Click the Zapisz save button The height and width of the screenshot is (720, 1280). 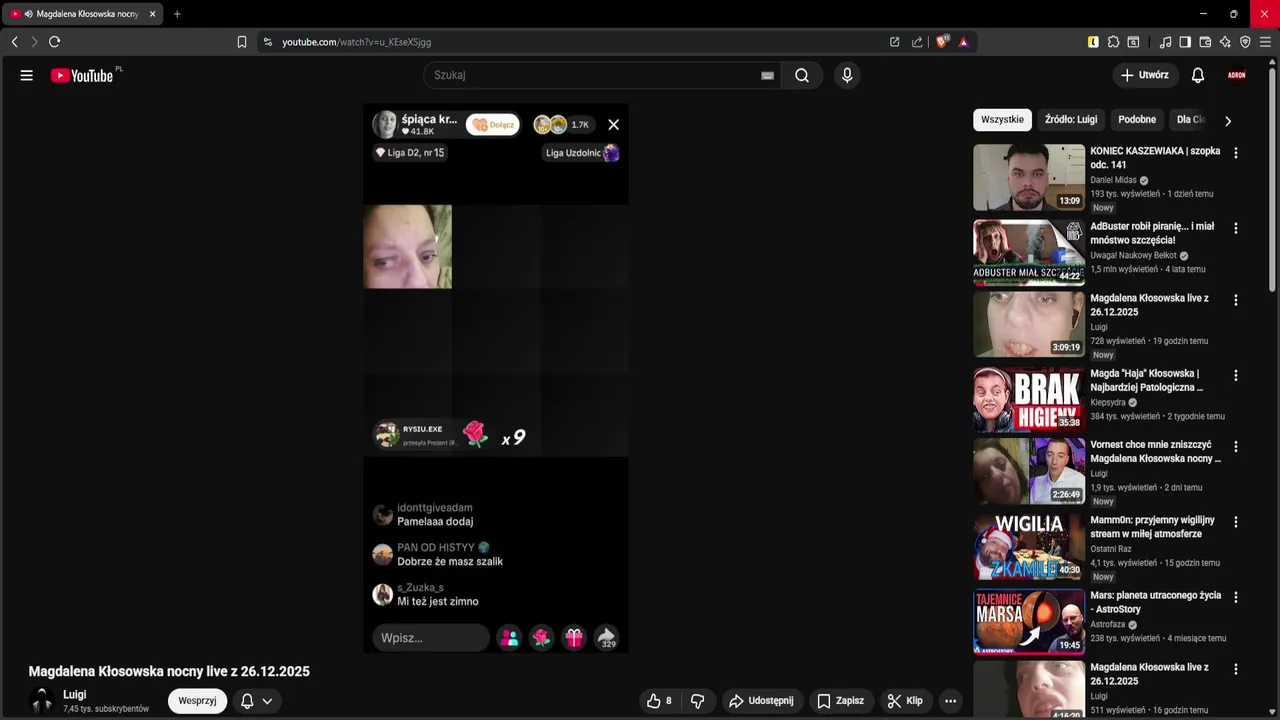(840, 701)
